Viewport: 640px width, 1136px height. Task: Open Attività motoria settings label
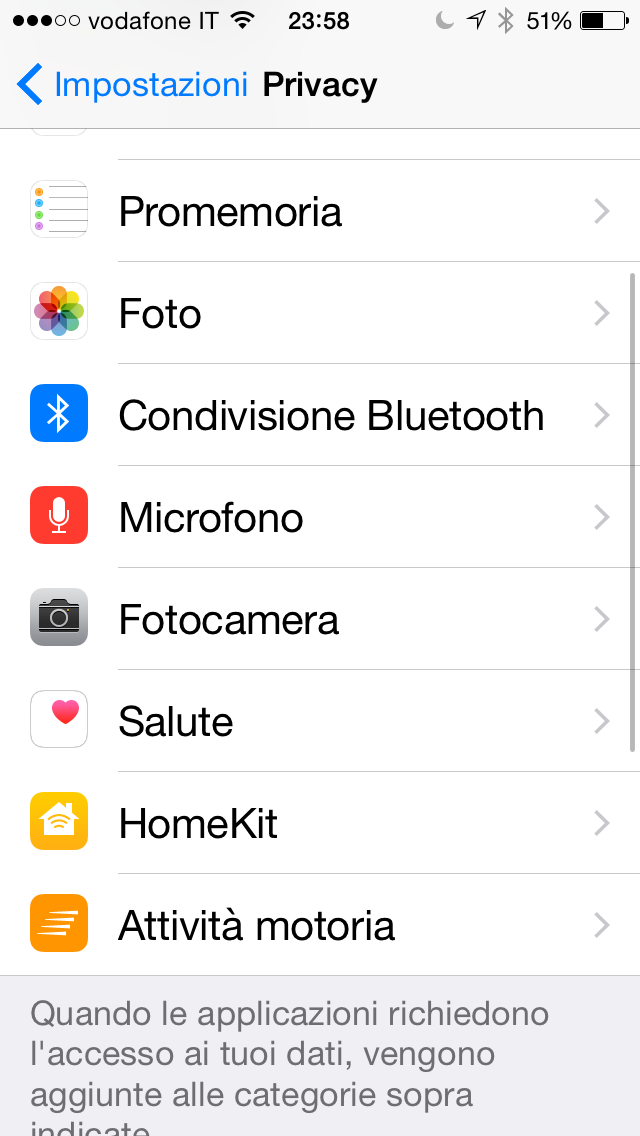pos(256,926)
